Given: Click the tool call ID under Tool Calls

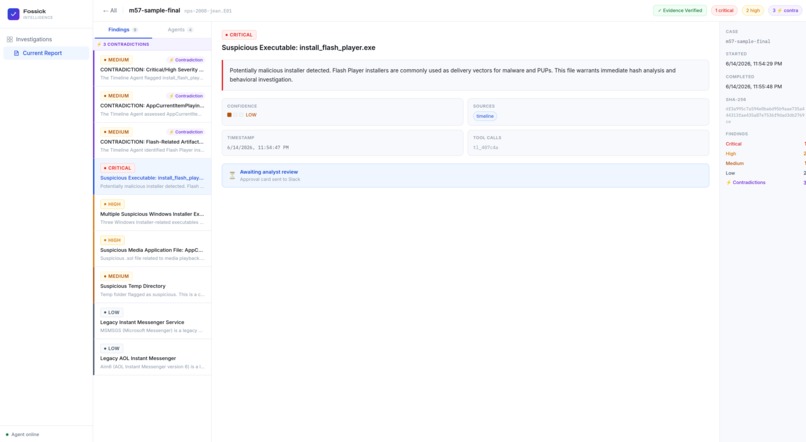Looking at the screenshot, I should pos(485,148).
